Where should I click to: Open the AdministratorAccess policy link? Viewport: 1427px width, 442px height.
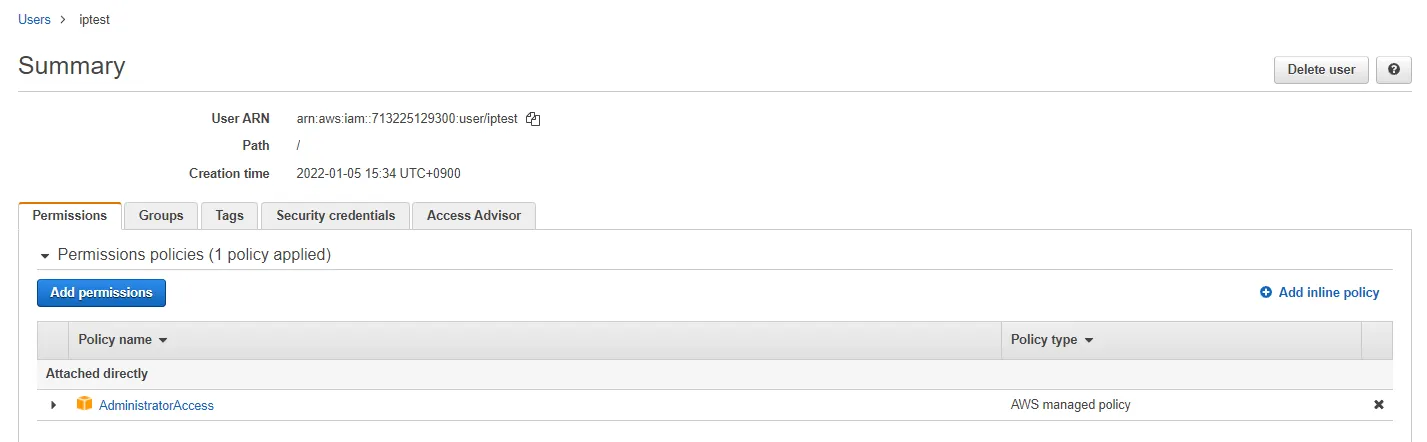[156, 405]
